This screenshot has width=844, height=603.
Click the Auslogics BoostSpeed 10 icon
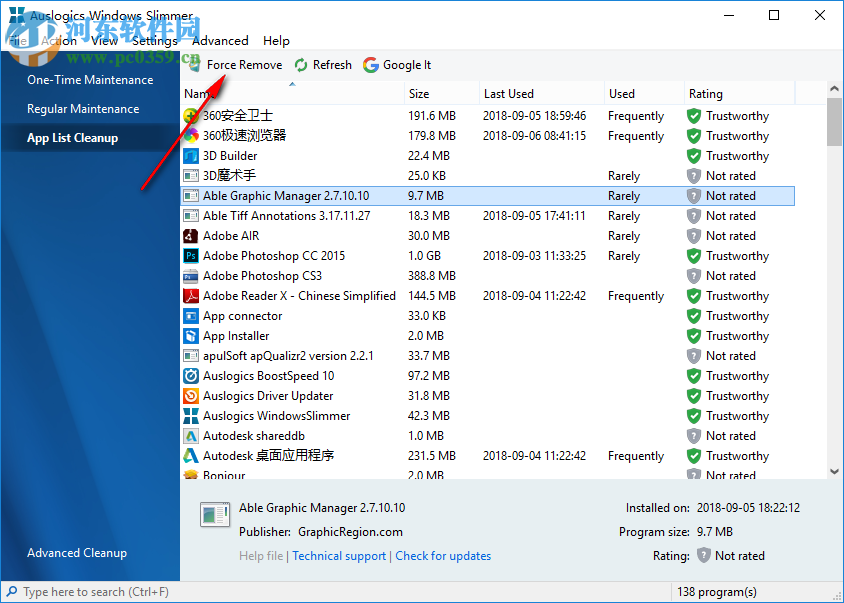(191, 375)
